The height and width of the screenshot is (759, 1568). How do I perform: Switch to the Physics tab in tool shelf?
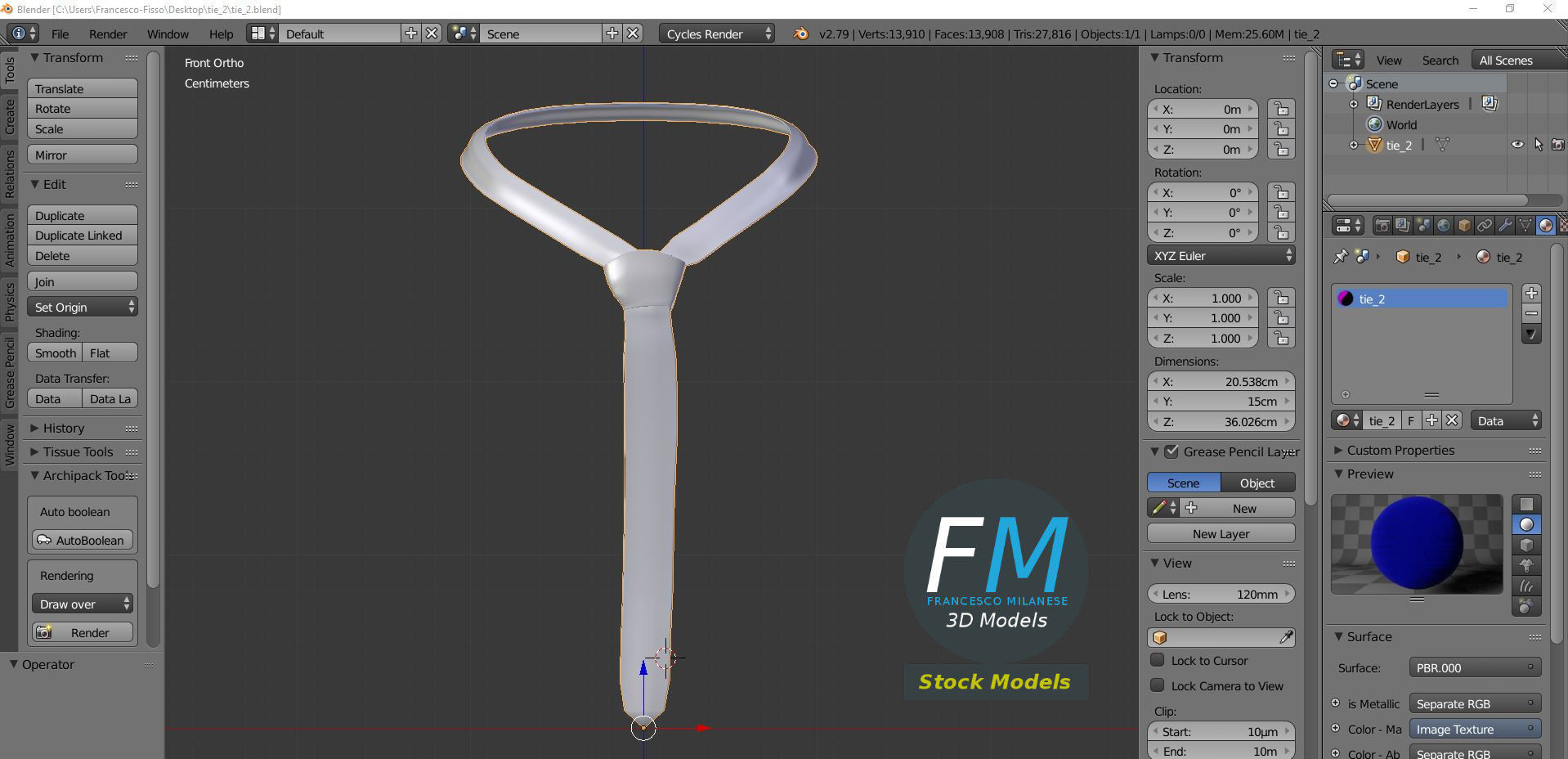(10, 302)
